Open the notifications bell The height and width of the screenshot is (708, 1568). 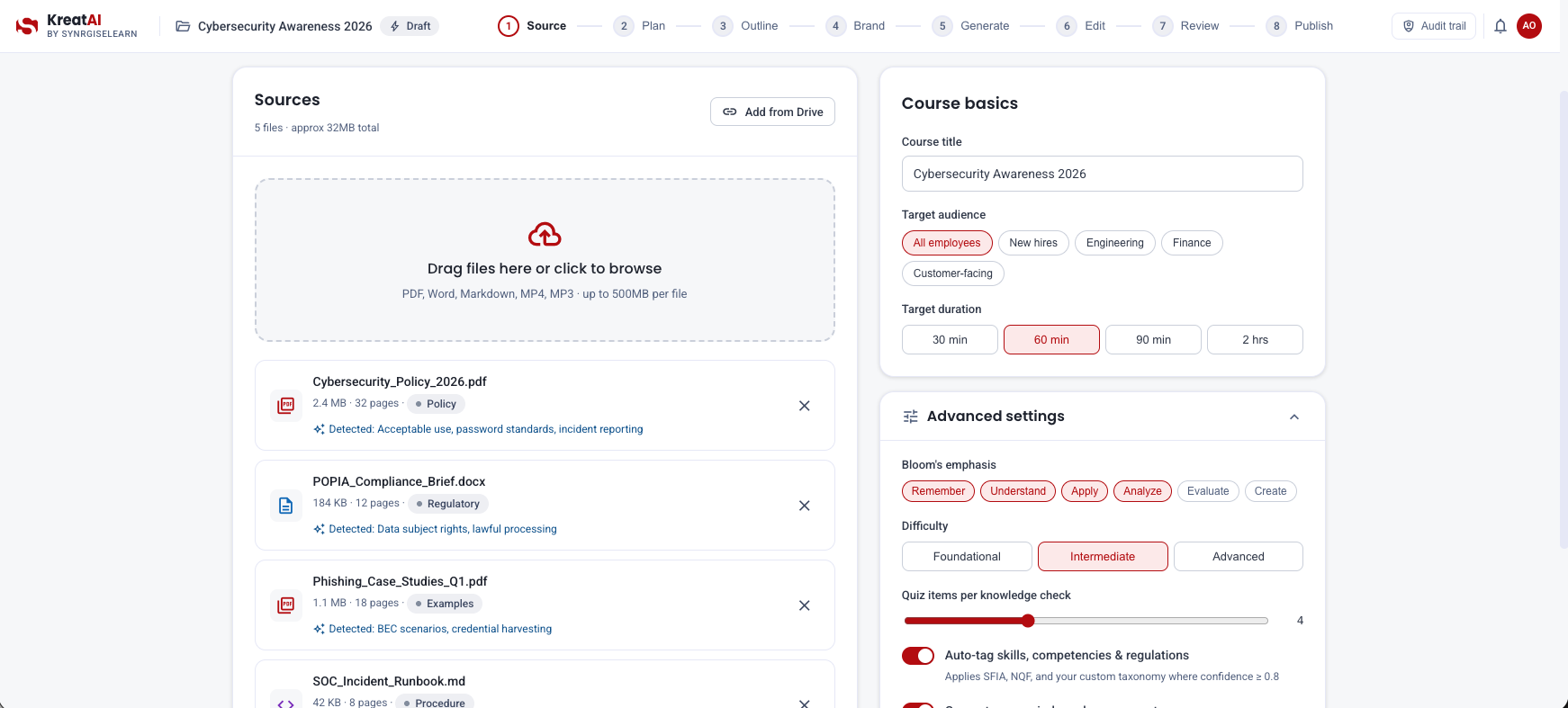click(x=1500, y=26)
